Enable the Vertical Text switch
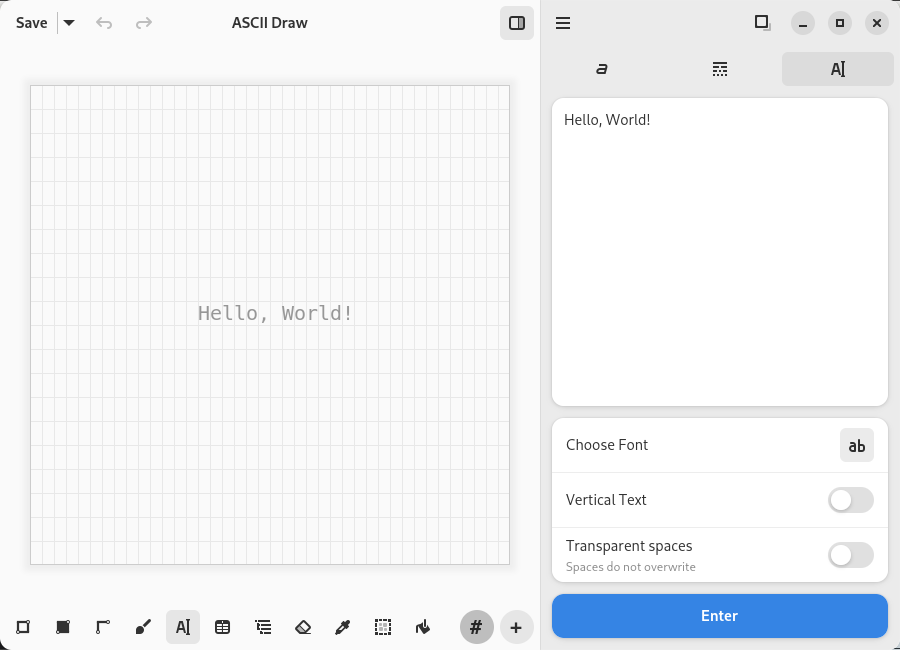Screen dimensions: 900x650 coord(851,500)
